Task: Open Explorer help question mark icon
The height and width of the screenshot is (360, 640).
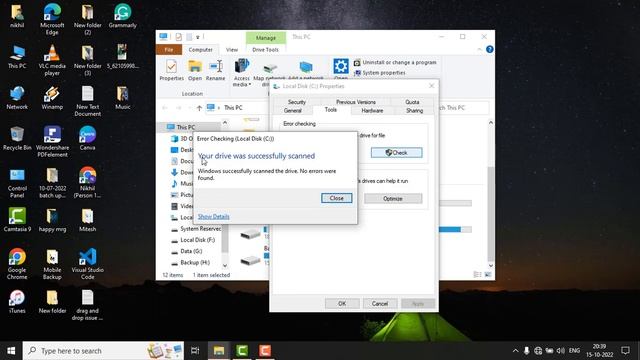Action: pyautogui.click(x=489, y=49)
